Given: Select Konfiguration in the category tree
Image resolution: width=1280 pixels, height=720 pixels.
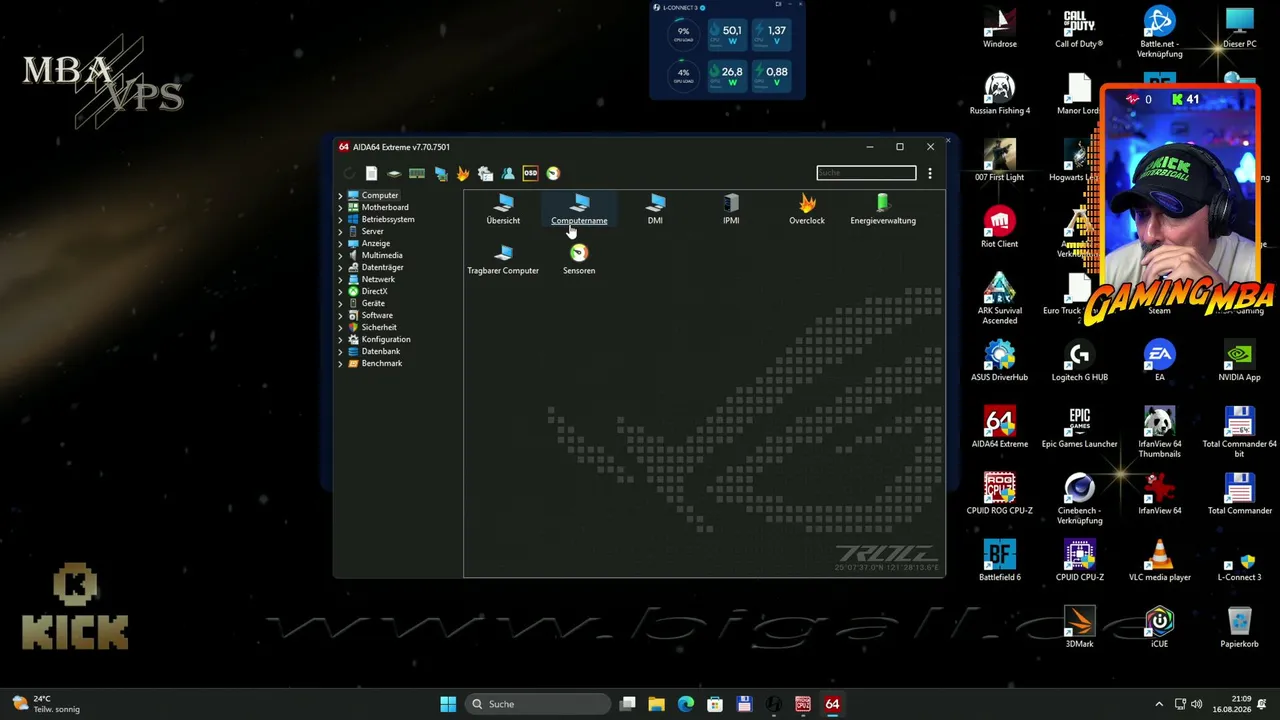Looking at the screenshot, I should (x=386, y=339).
